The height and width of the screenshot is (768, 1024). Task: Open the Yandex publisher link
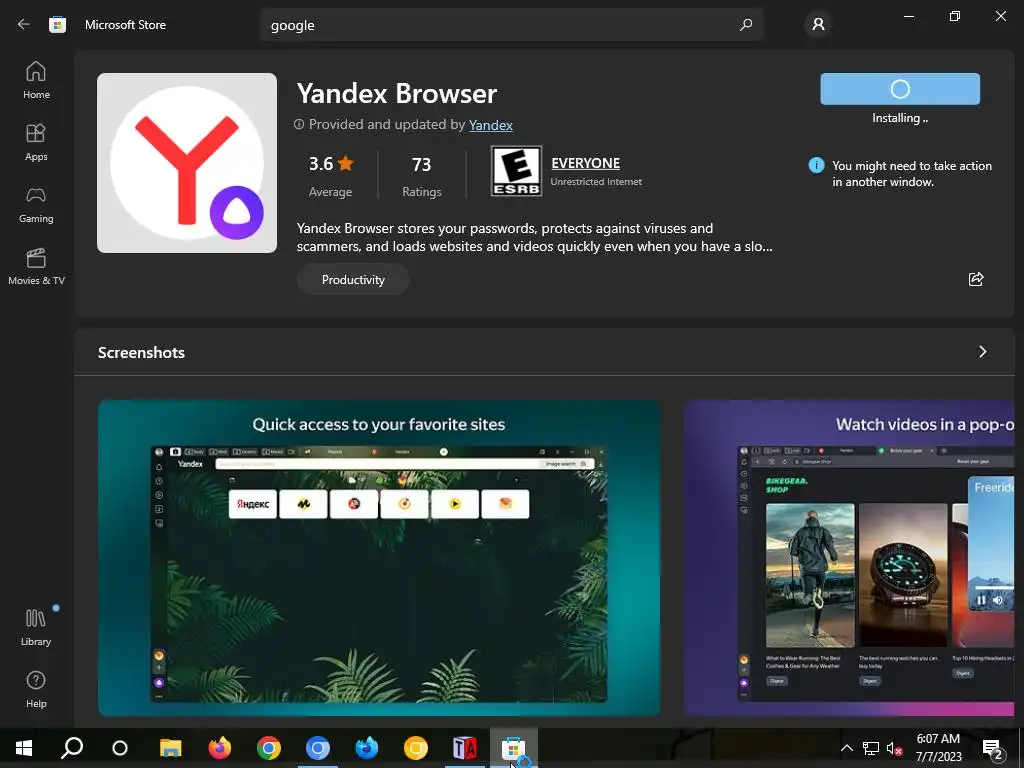click(490, 125)
